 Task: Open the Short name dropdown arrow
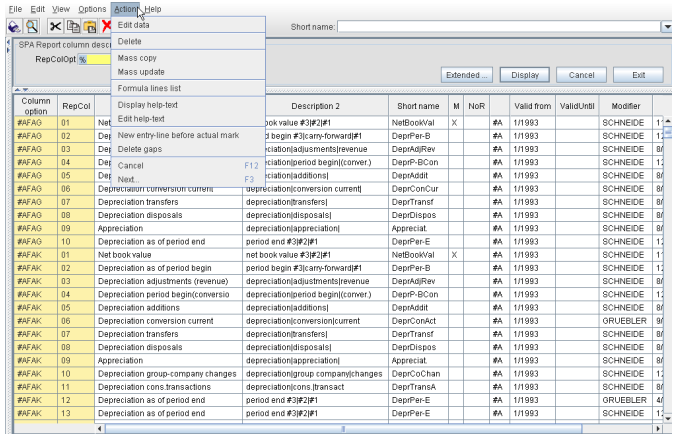pyautogui.click(x=667, y=27)
